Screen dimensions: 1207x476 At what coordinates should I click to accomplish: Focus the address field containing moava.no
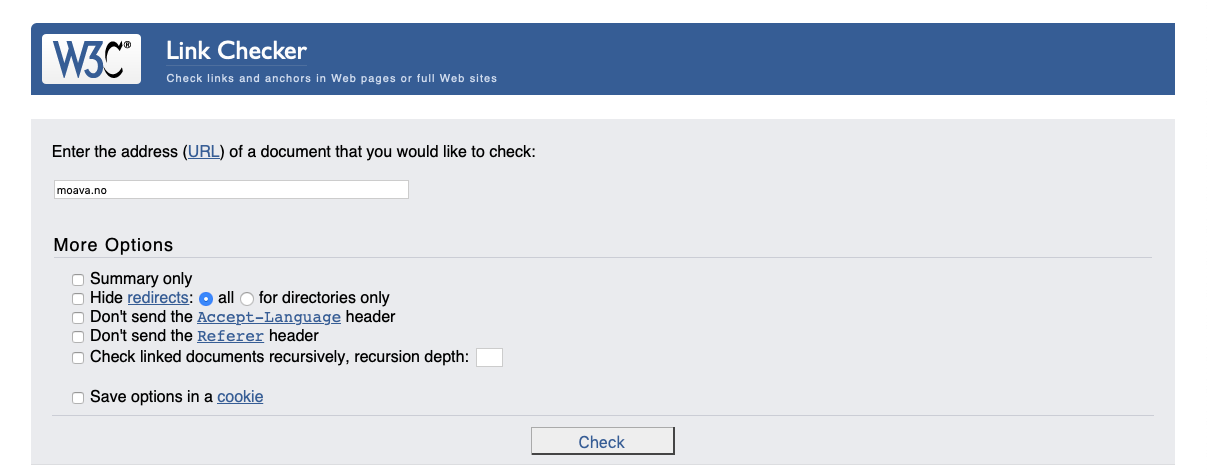tap(231, 190)
